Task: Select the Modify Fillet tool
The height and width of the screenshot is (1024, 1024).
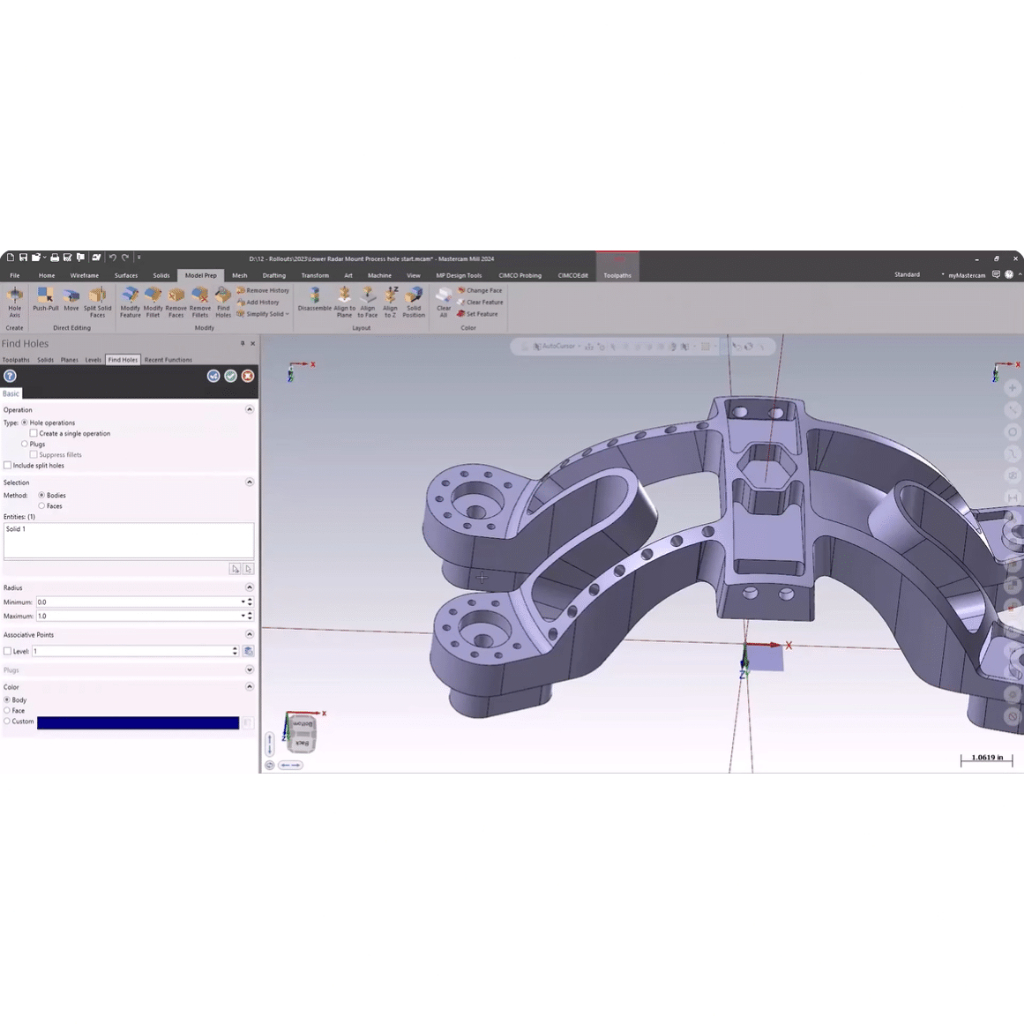Action: coord(153,300)
